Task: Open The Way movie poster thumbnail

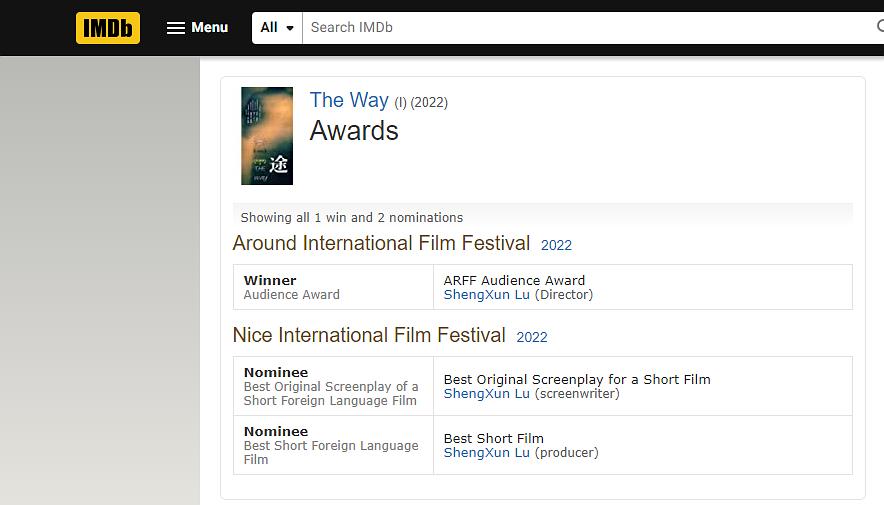Action: click(x=267, y=136)
